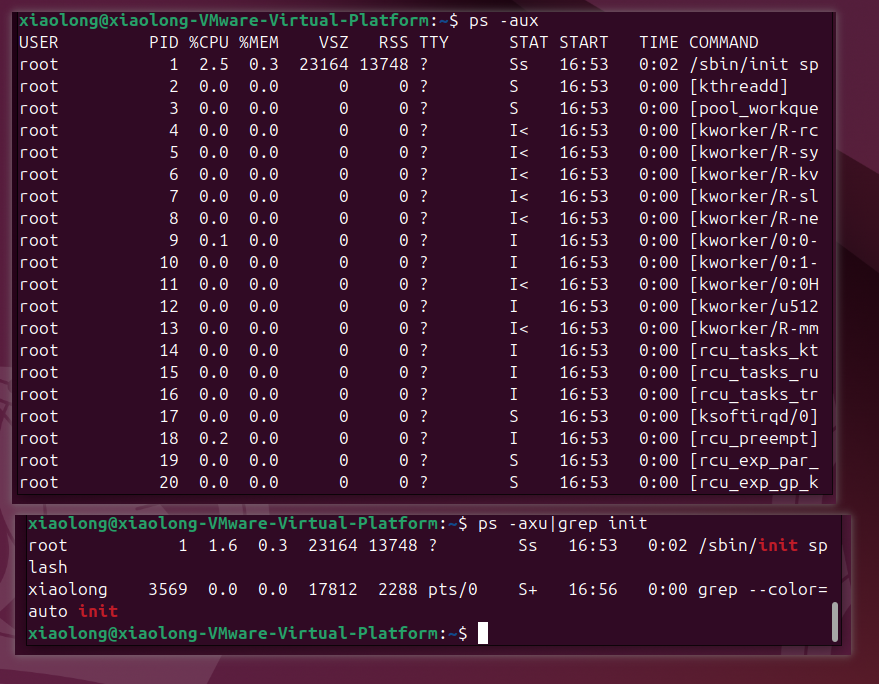This screenshot has height=684, width=879.
Task: Click the [kworker/R-sl process name
Action: click(754, 196)
